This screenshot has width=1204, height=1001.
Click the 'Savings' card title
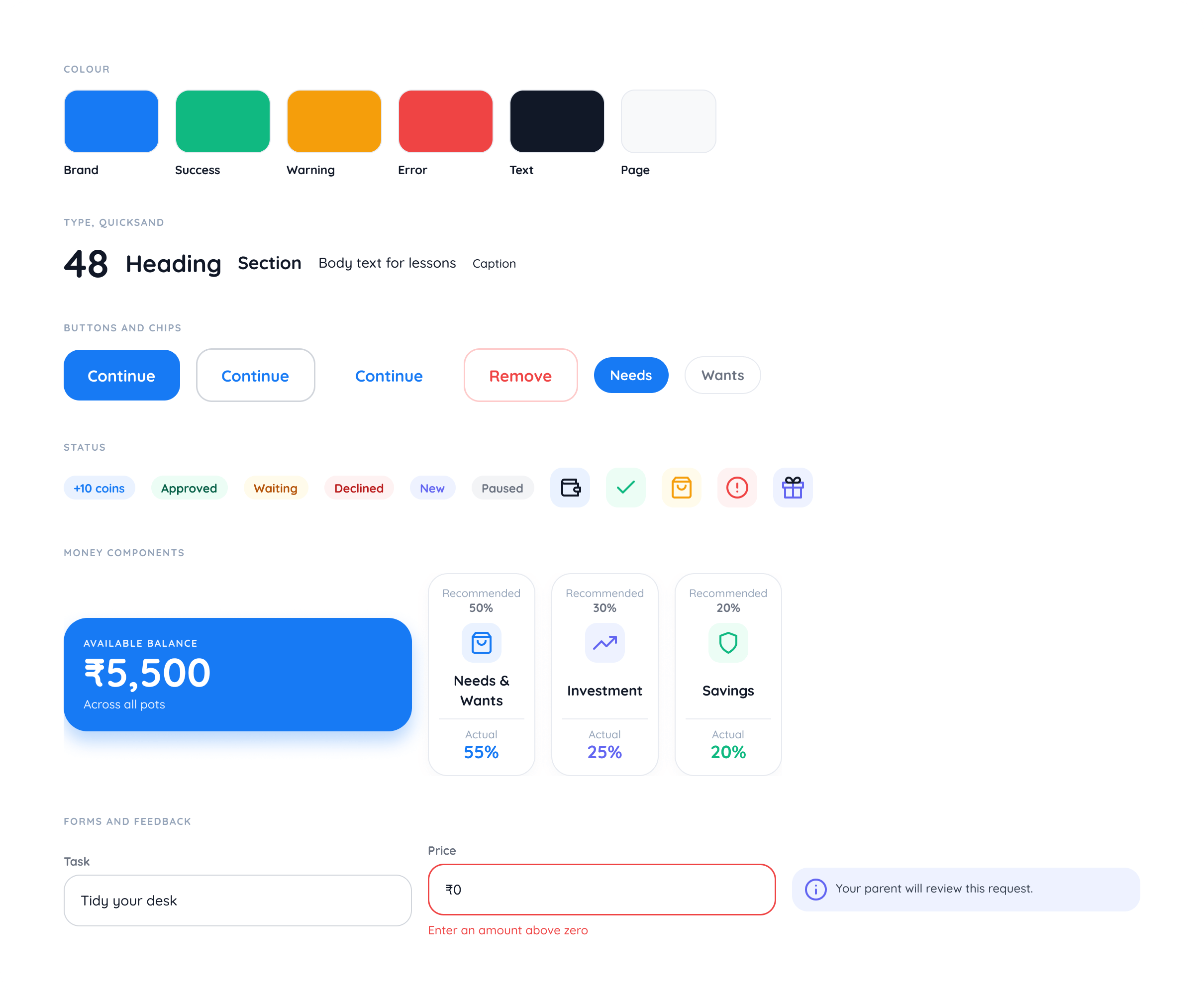(x=728, y=691)
